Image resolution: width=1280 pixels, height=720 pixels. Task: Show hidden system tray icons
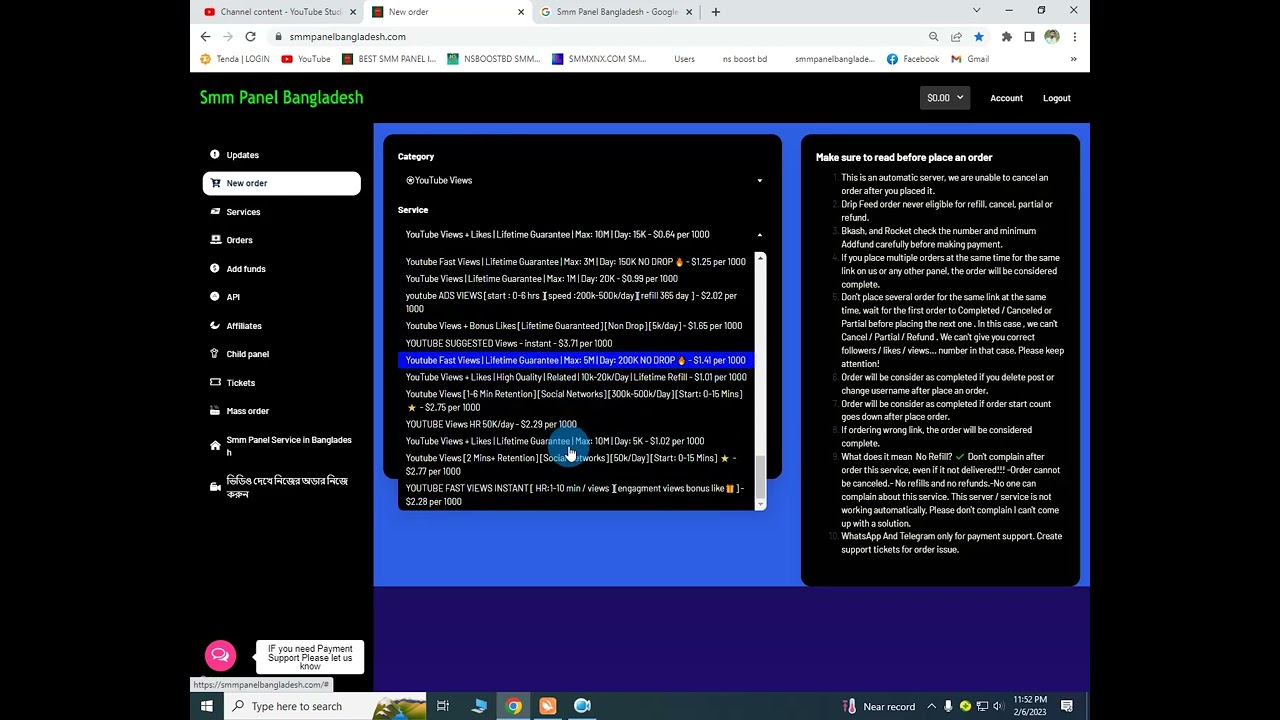(931, 706)
